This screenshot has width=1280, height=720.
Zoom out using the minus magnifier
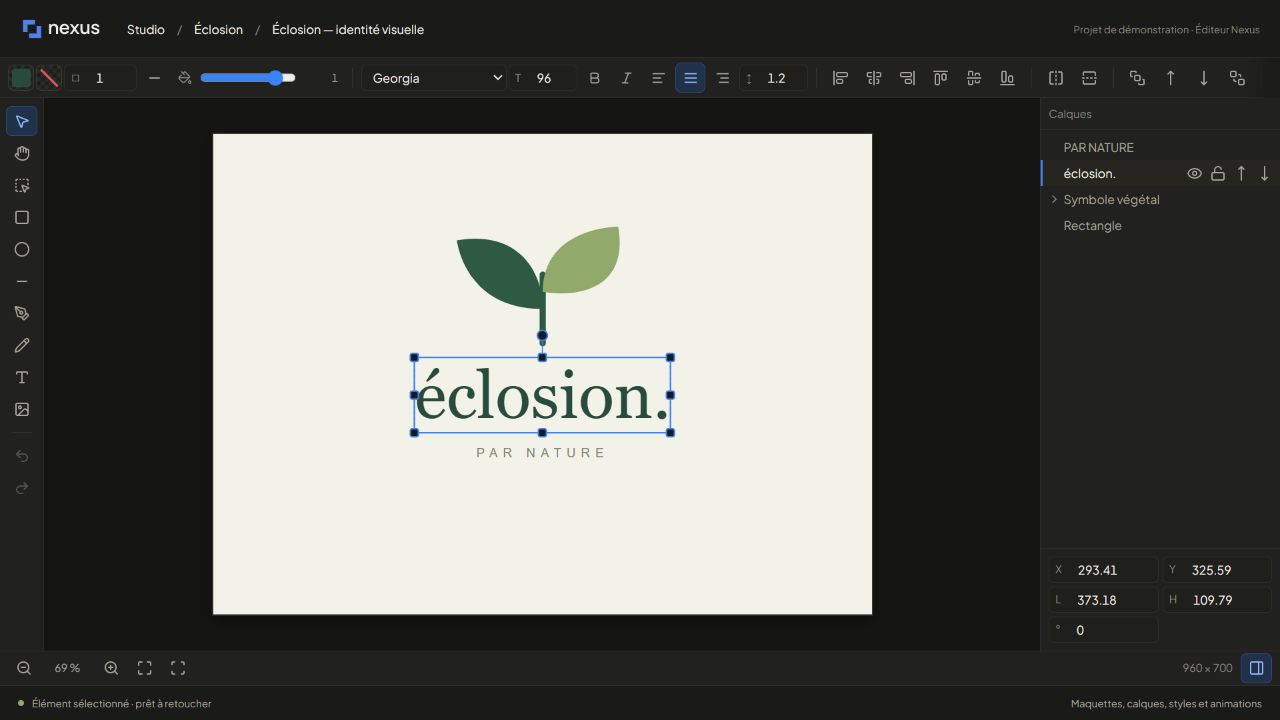(24, 668)
